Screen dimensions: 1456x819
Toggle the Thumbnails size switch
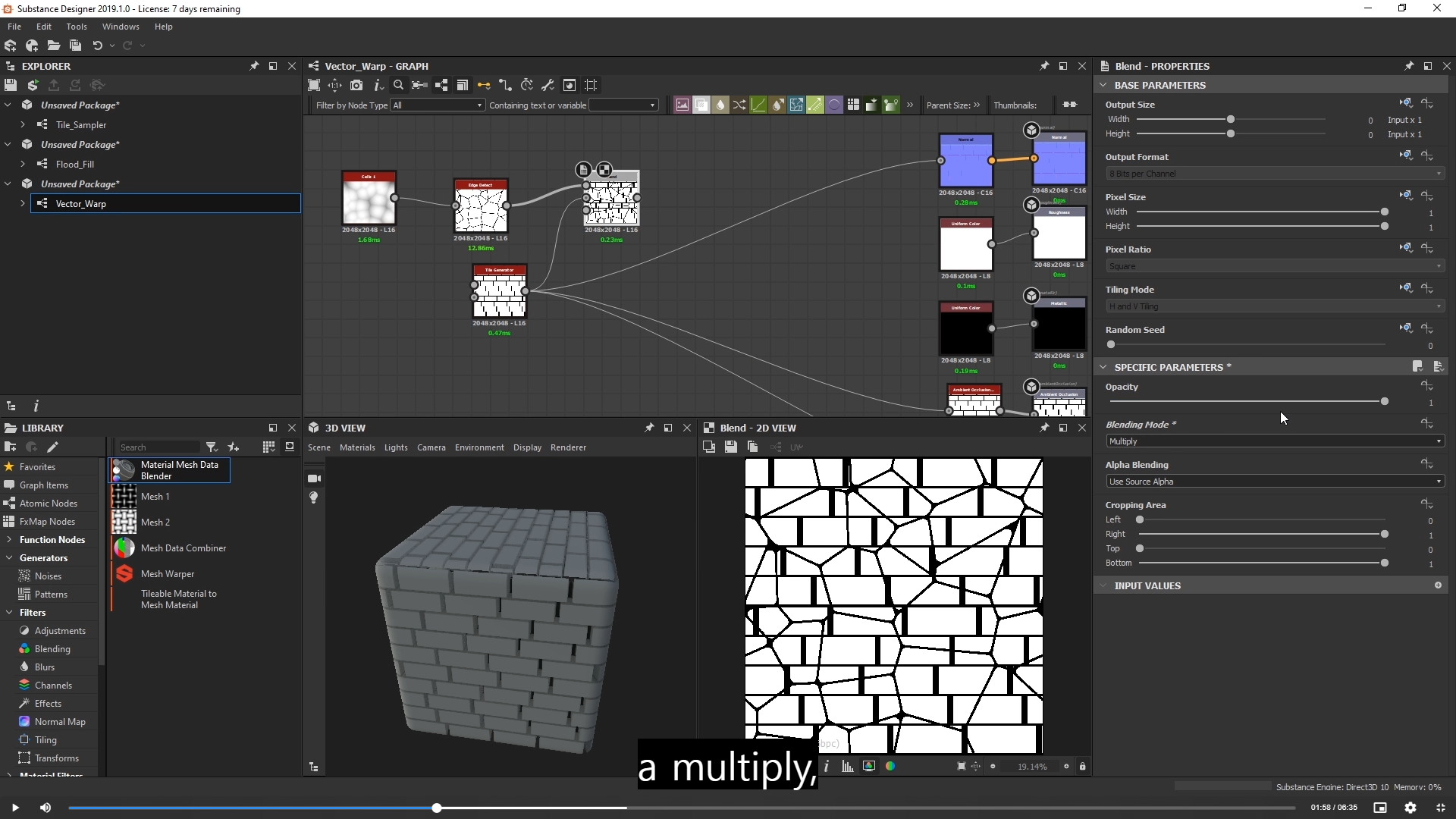(1069, 105)
